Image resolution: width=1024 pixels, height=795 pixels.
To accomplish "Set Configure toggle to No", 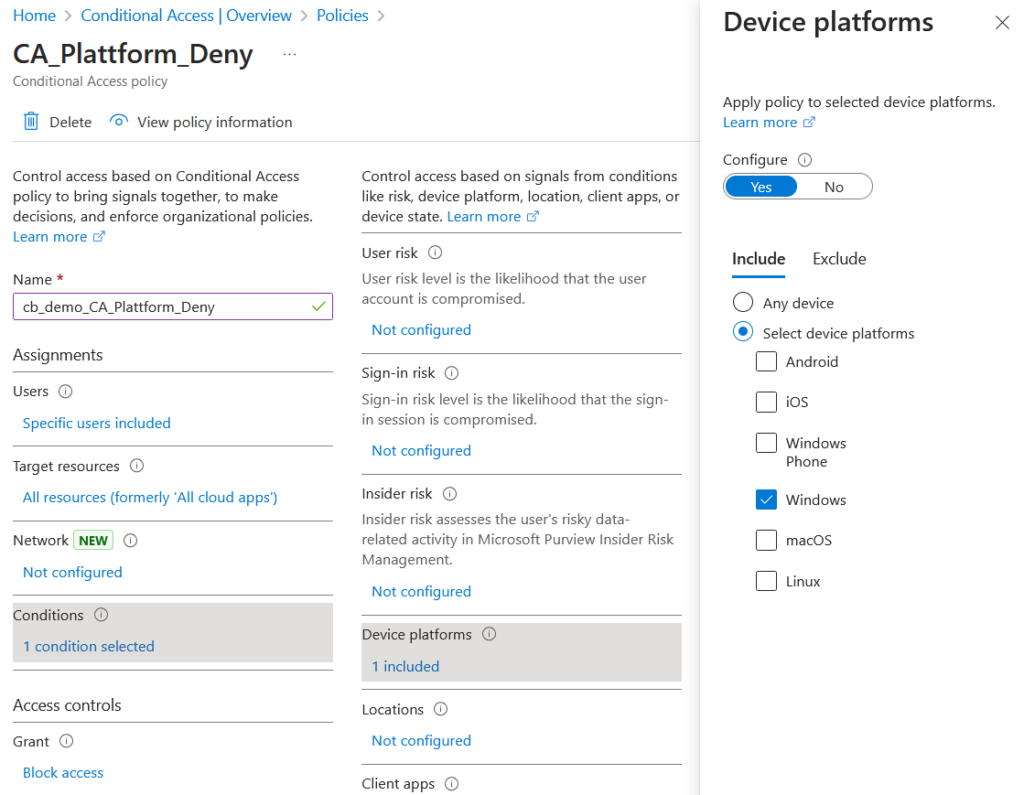I will [834, 187].
